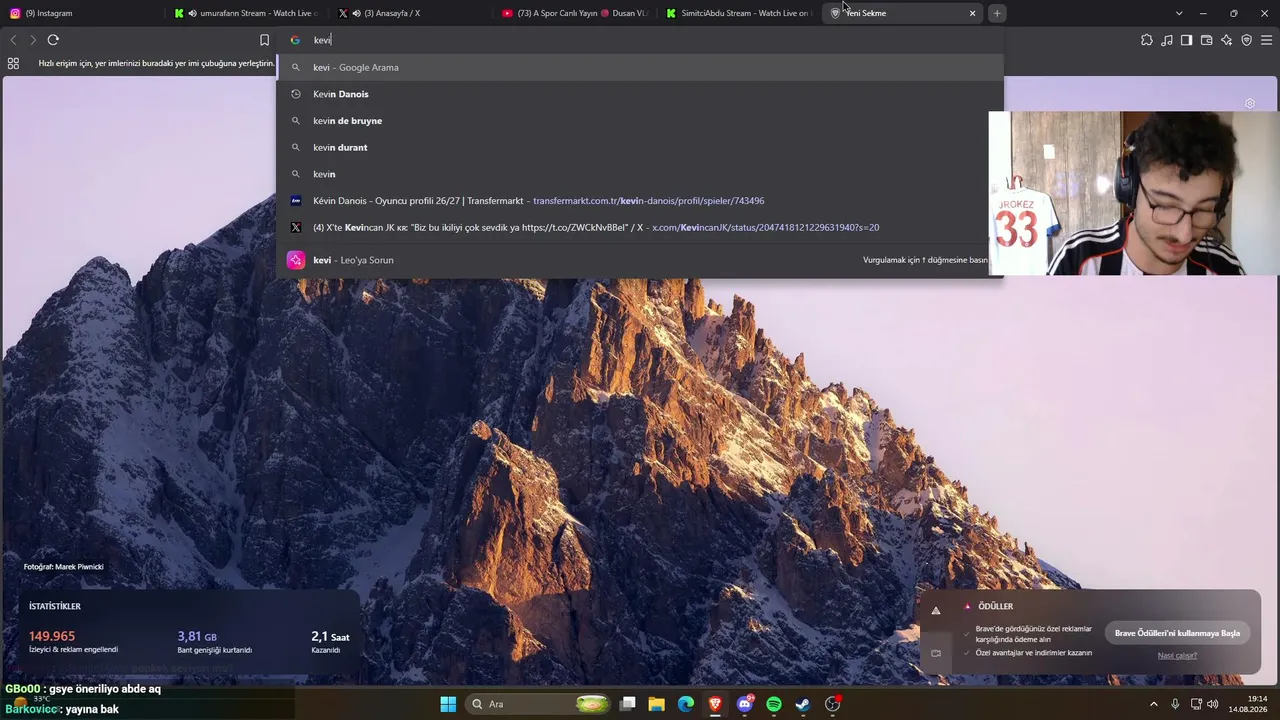
Task: Toggle the browser sidebar panel icon
Action: tap(1186, 40)
